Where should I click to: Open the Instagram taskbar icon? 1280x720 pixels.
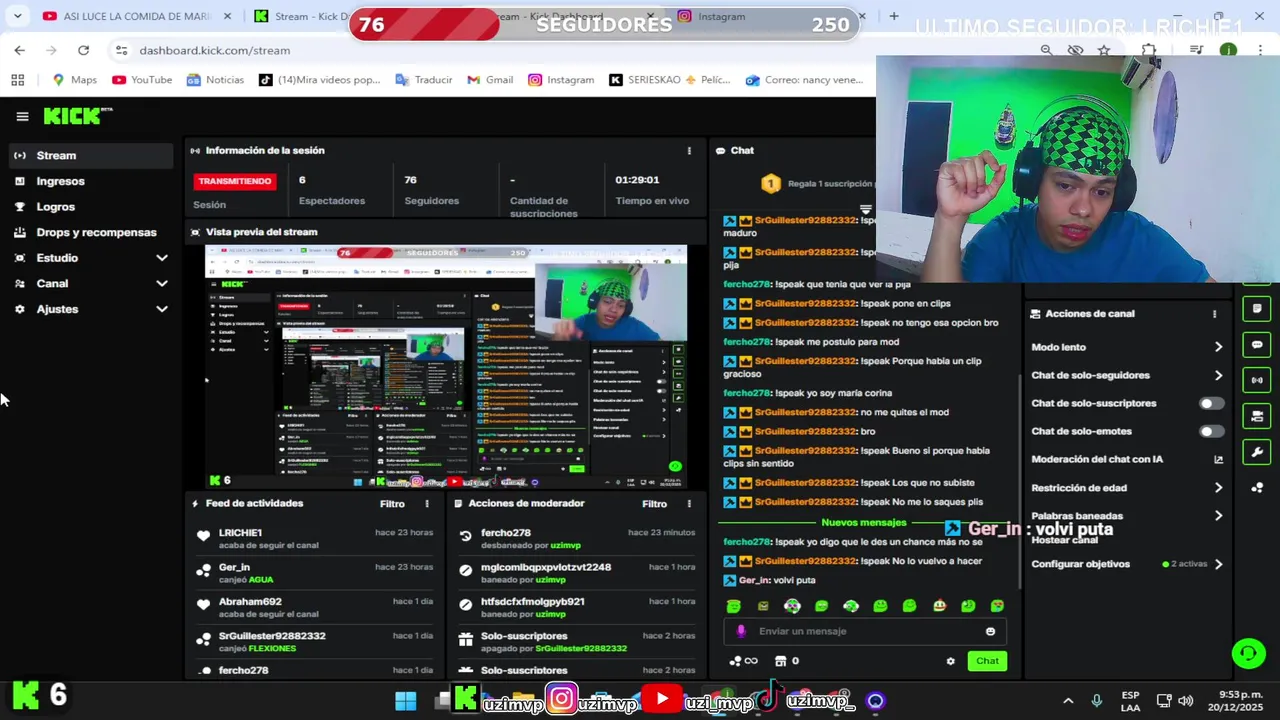click(562, 699)
